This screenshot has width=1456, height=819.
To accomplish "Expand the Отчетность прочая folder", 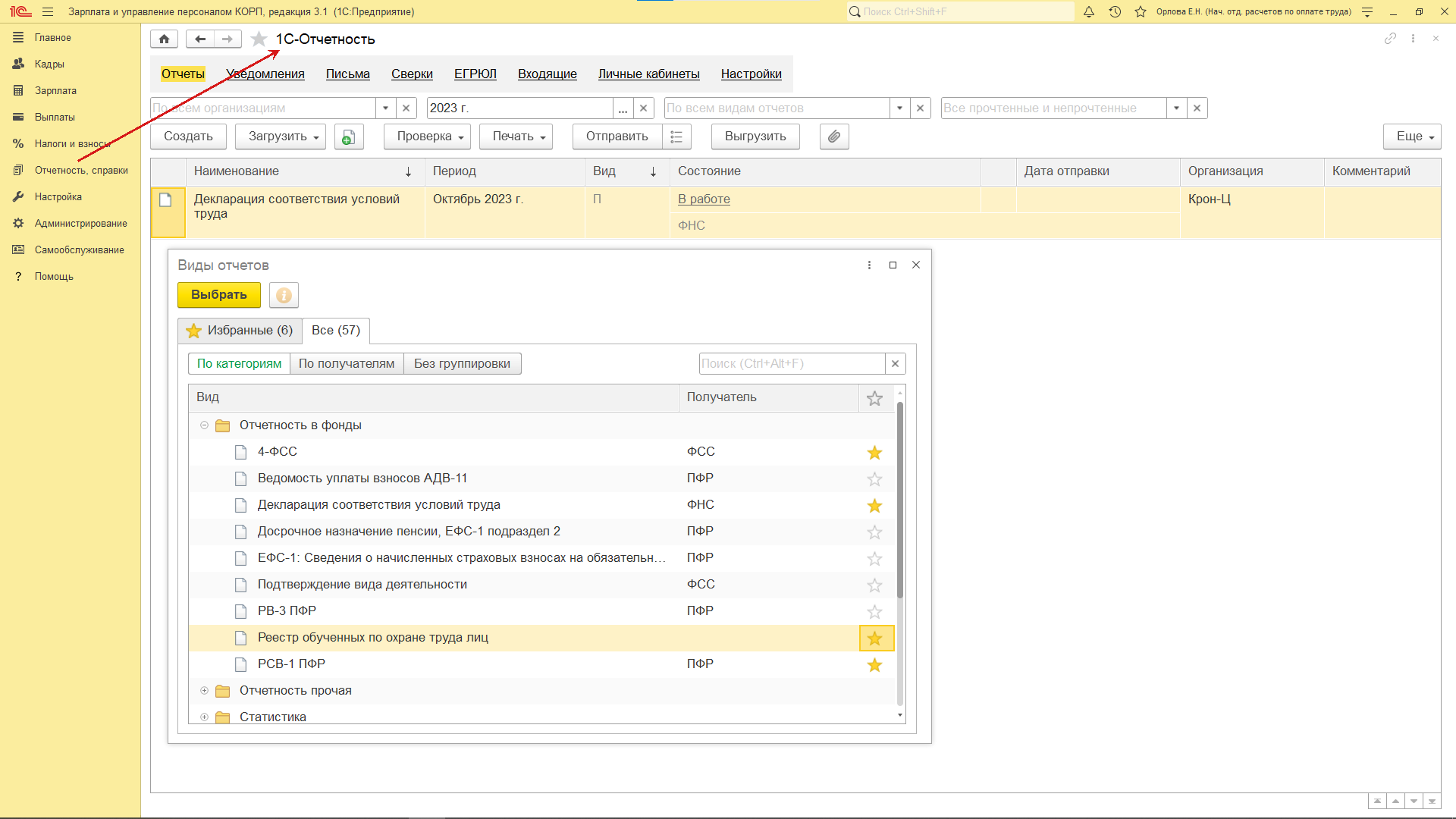I will [204, 691].
